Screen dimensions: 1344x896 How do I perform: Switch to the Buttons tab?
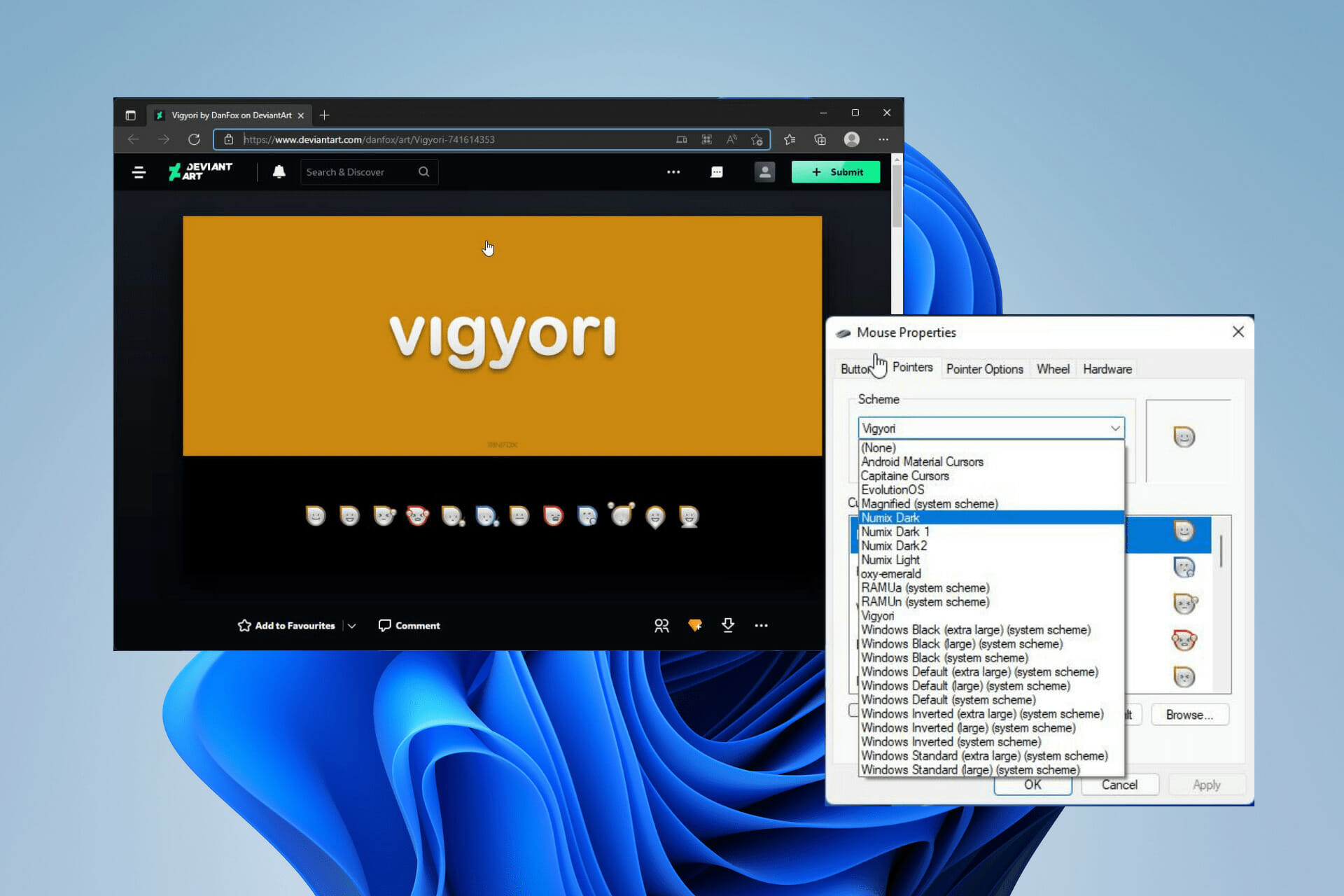click(x=857, y=369)
